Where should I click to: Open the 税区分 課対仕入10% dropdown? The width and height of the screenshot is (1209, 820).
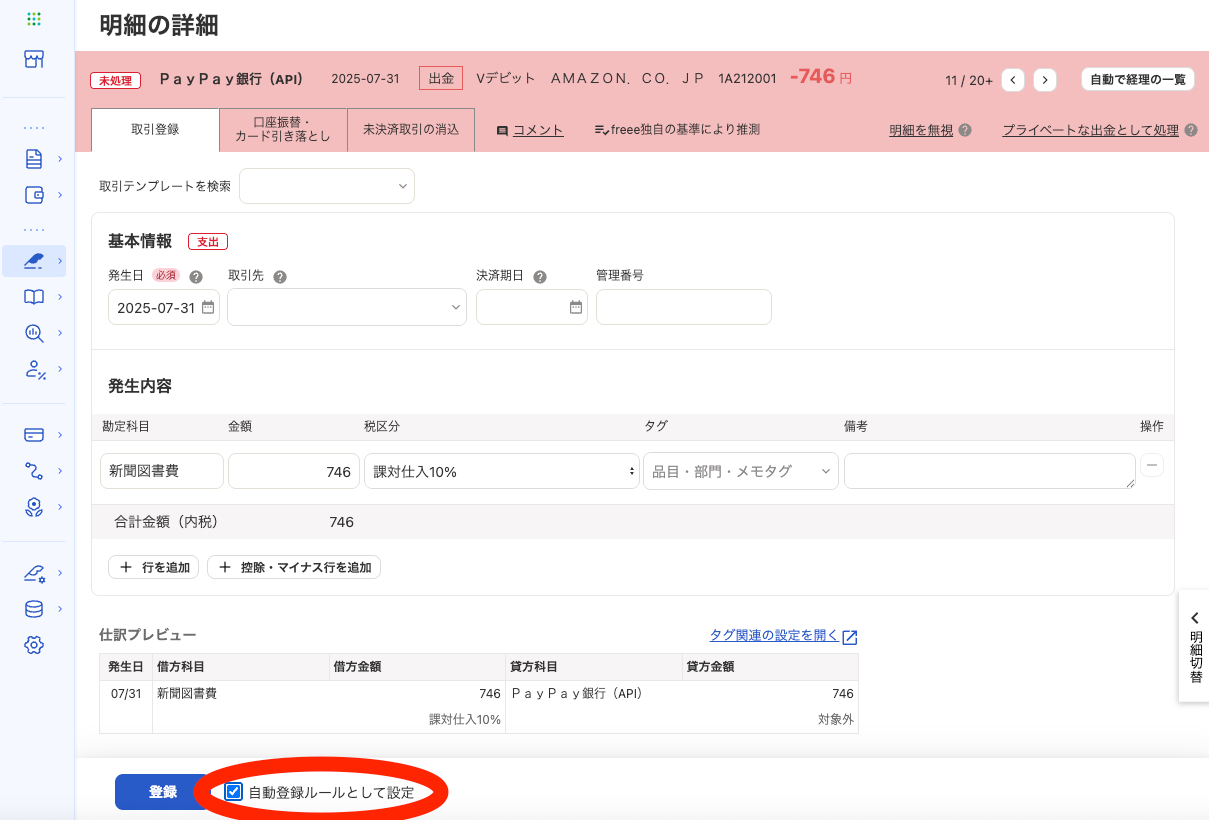click(501, 471)
